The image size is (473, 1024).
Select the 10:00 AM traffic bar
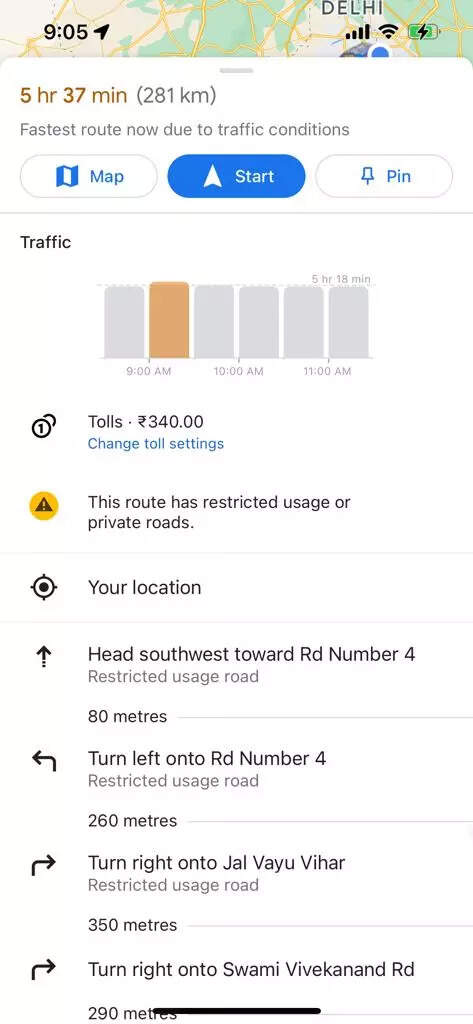pos(259,322)
